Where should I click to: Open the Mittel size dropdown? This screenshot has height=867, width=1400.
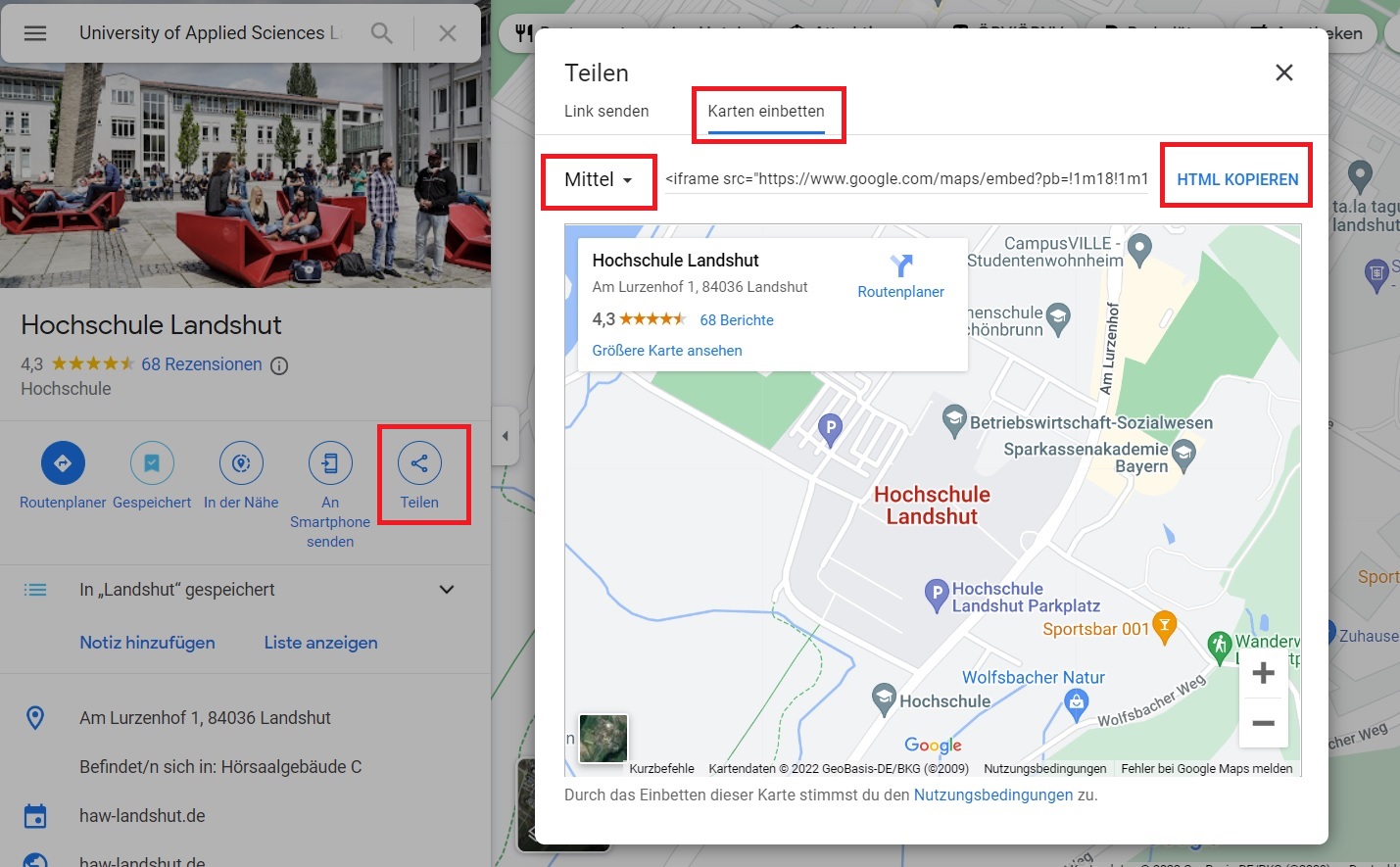(x=599, y=180)
